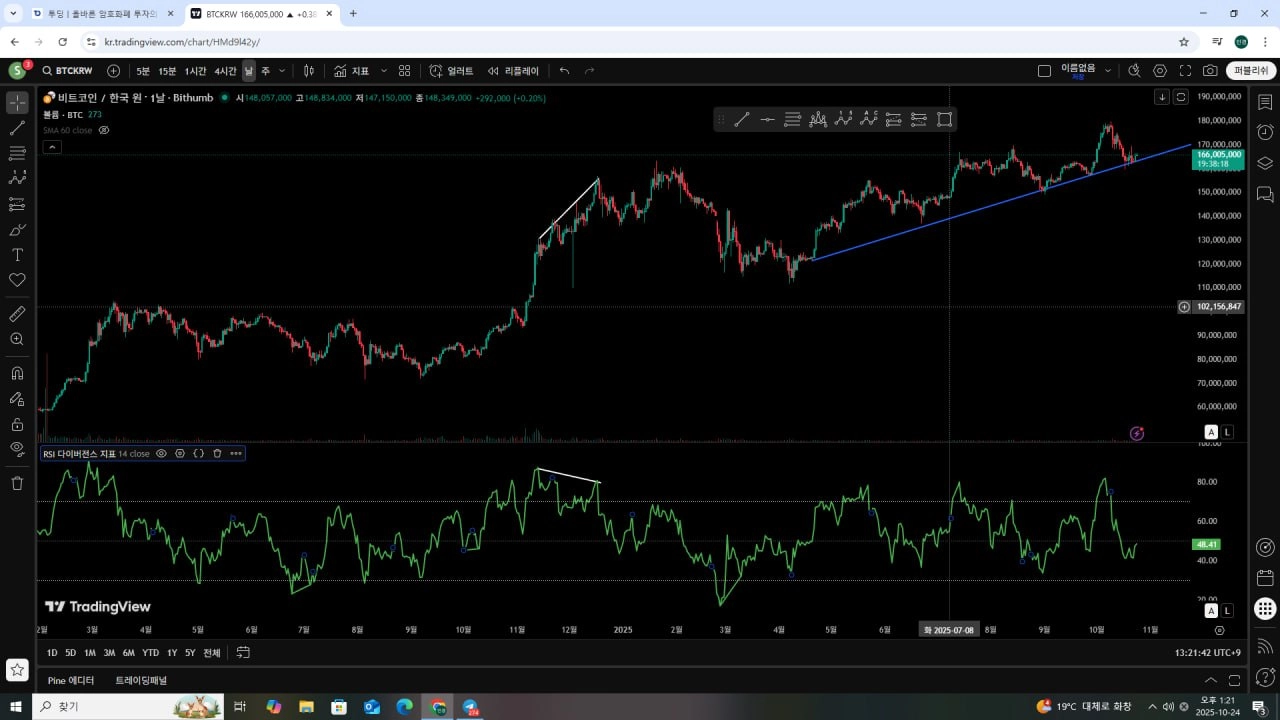Viewport: 1280px width, 720px height.
Task: Click the 퍼블리쉬 publish button
Action: click(1251, 71)
